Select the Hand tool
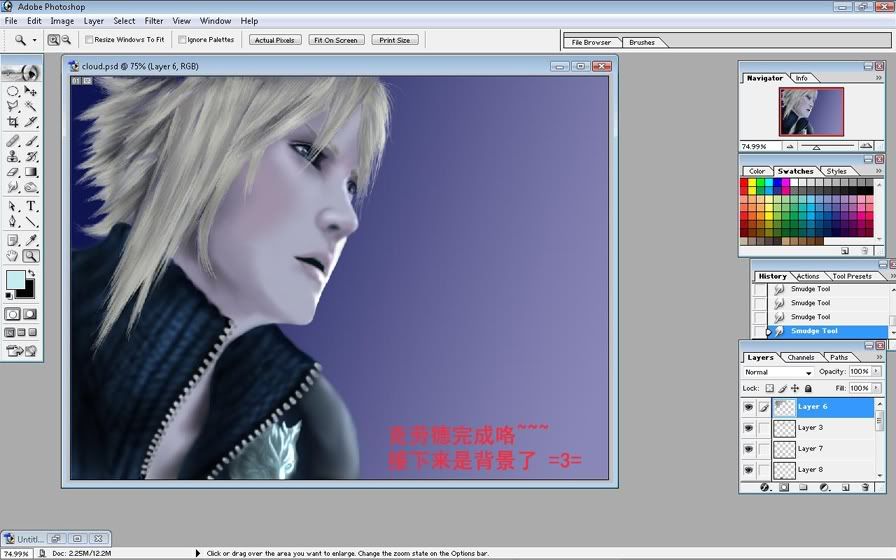 coord(12,256)
